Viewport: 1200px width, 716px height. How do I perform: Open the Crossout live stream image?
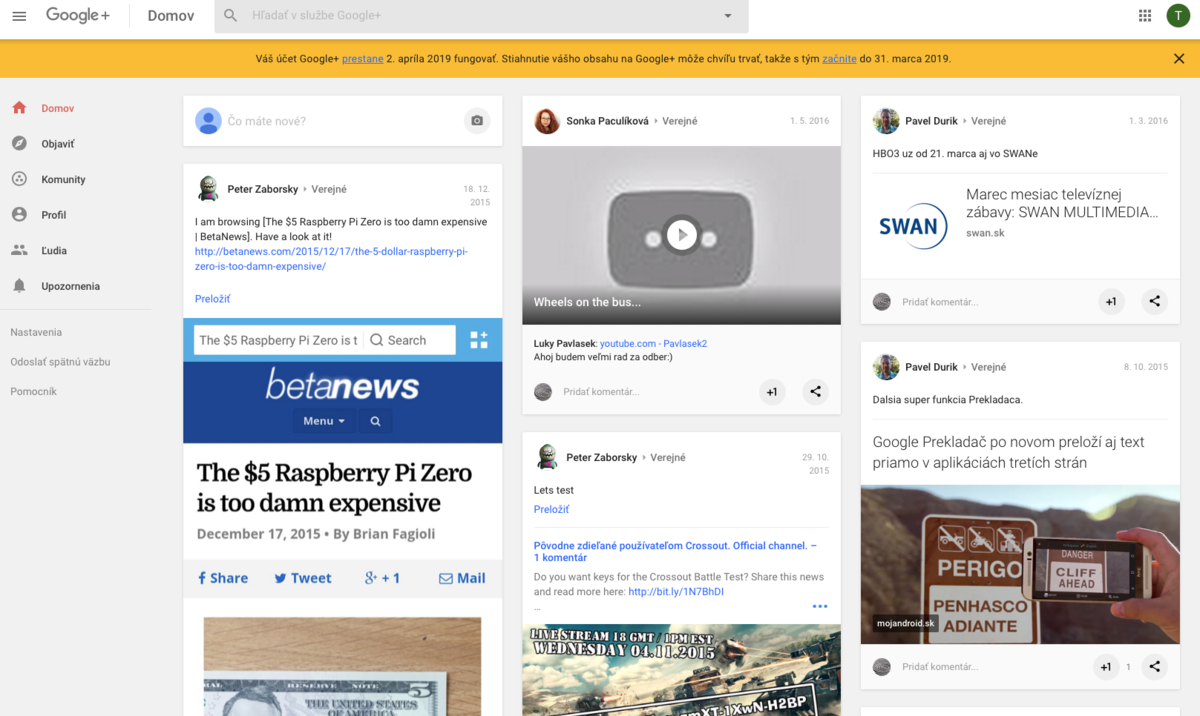(x=681, y=670)
